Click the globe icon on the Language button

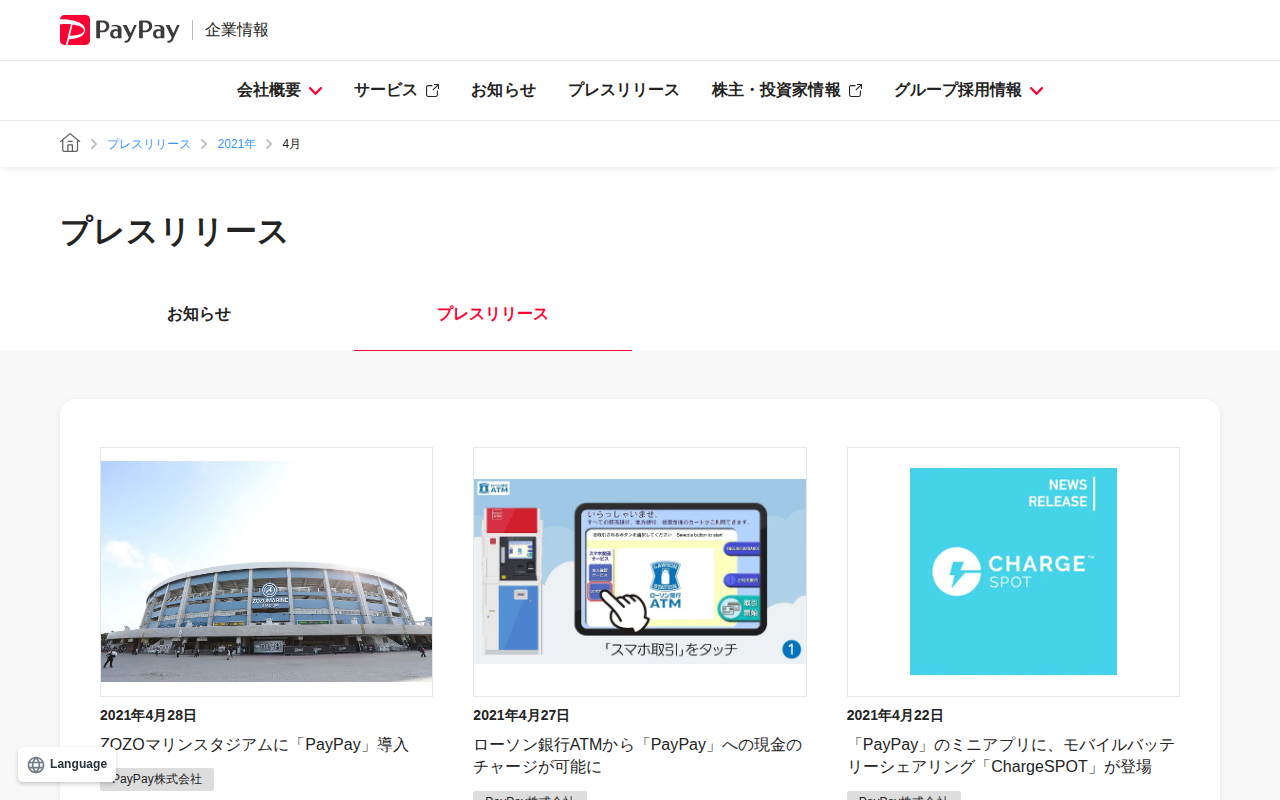pos(36,765)
